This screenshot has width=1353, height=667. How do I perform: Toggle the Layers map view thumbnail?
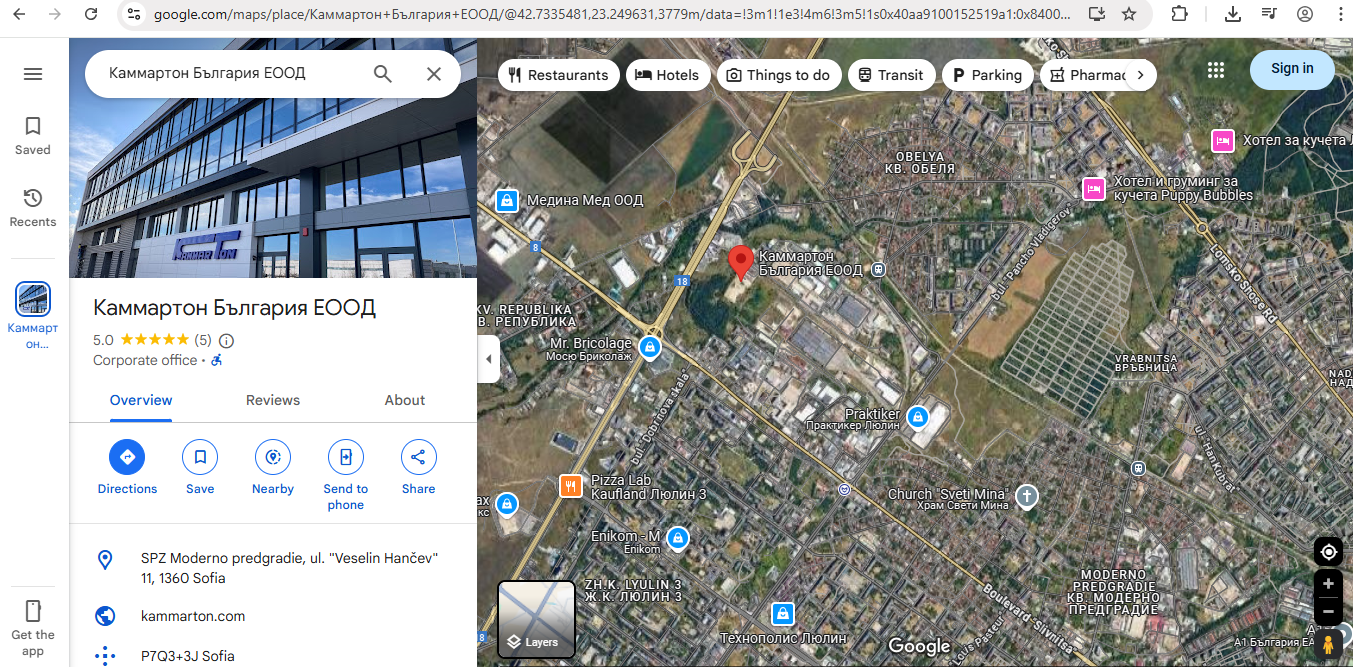coord(536,619)
